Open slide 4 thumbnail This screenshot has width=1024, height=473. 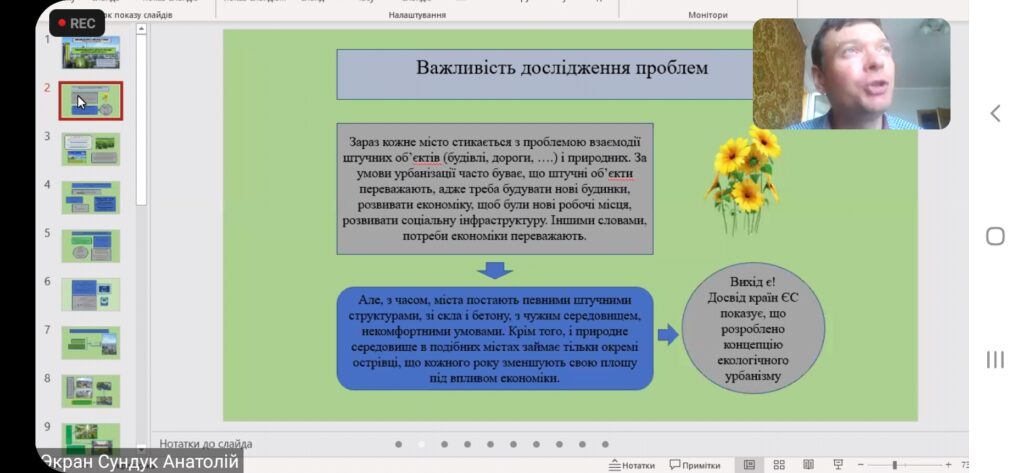[x=91, y=198]
